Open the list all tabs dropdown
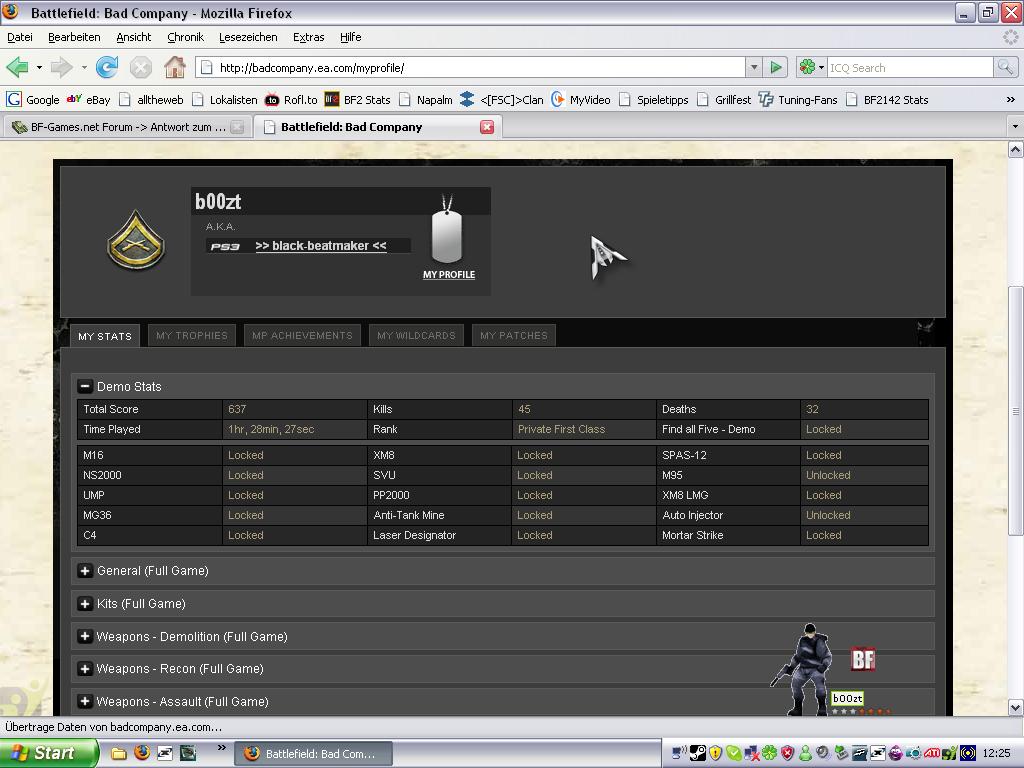Screen dimensions: 1024x768 click(x=1015, y=127)
